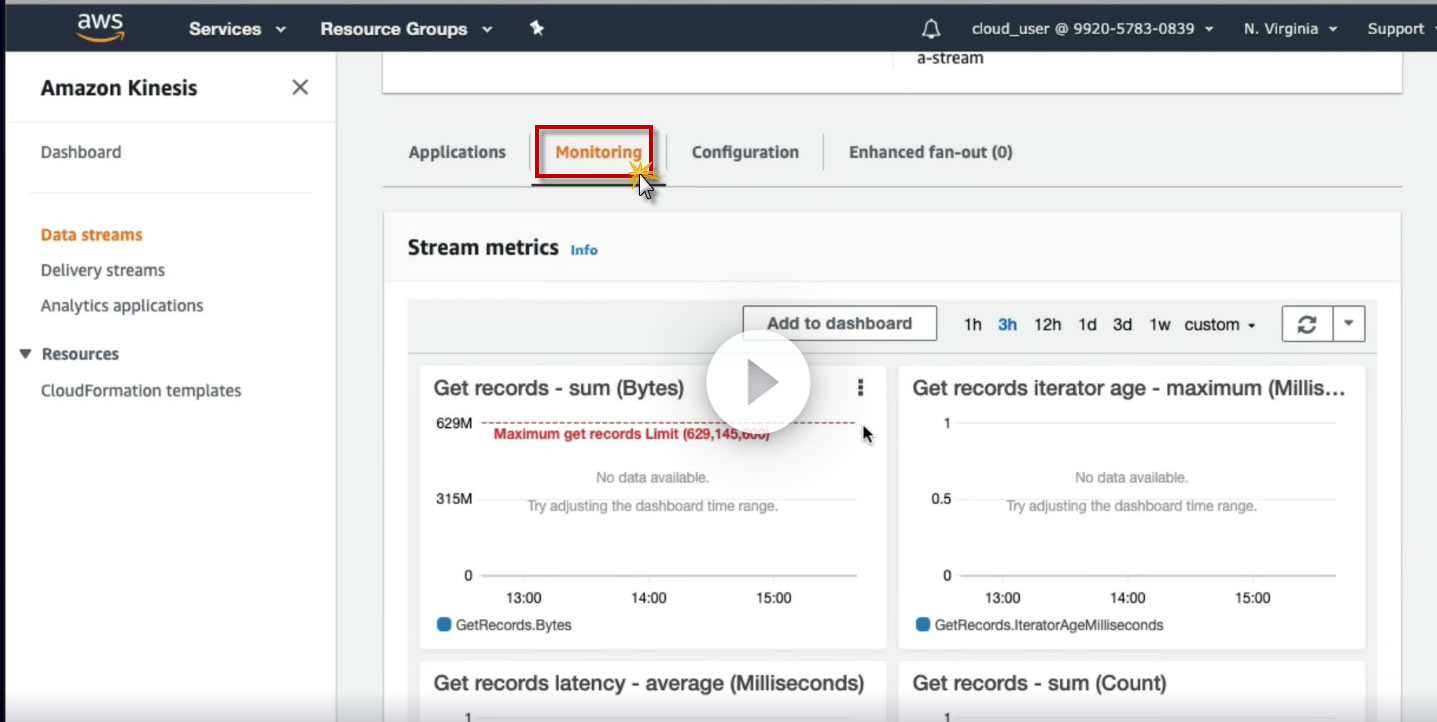Open the Configuration tab
The image size is (1437, 722).
tap(745, 152)
